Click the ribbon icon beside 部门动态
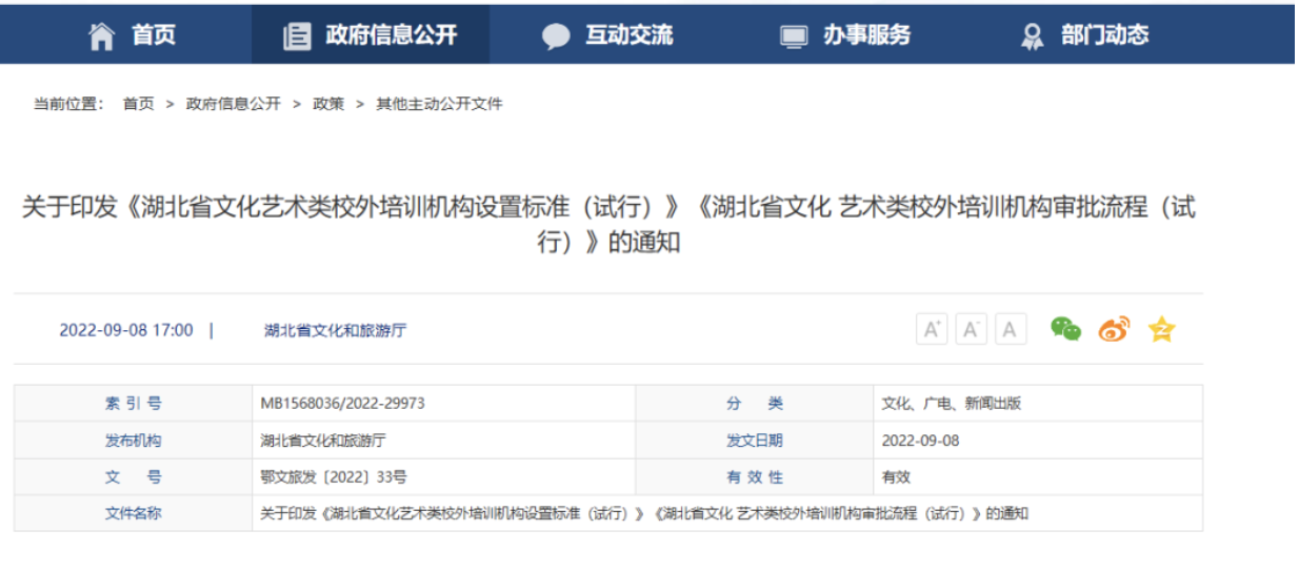Screen dimensions: 1295x582 (x=1032, y=37)
